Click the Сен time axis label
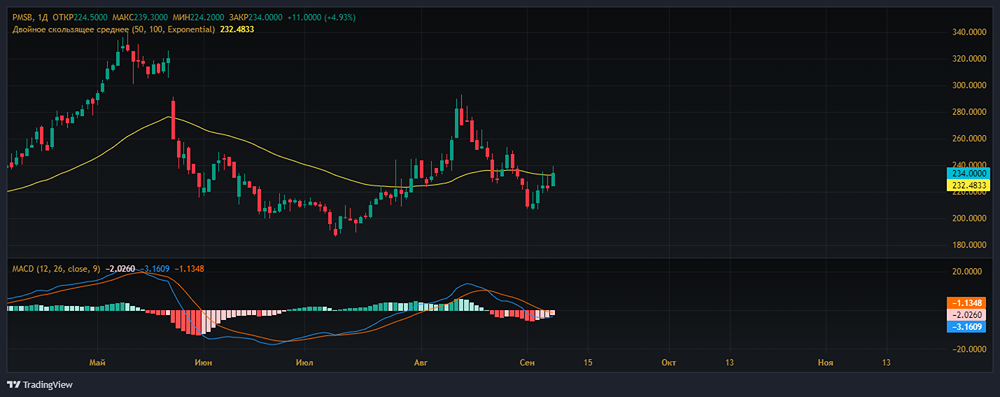Viewport: 1000px width, 397px height. tap(527, 363)
